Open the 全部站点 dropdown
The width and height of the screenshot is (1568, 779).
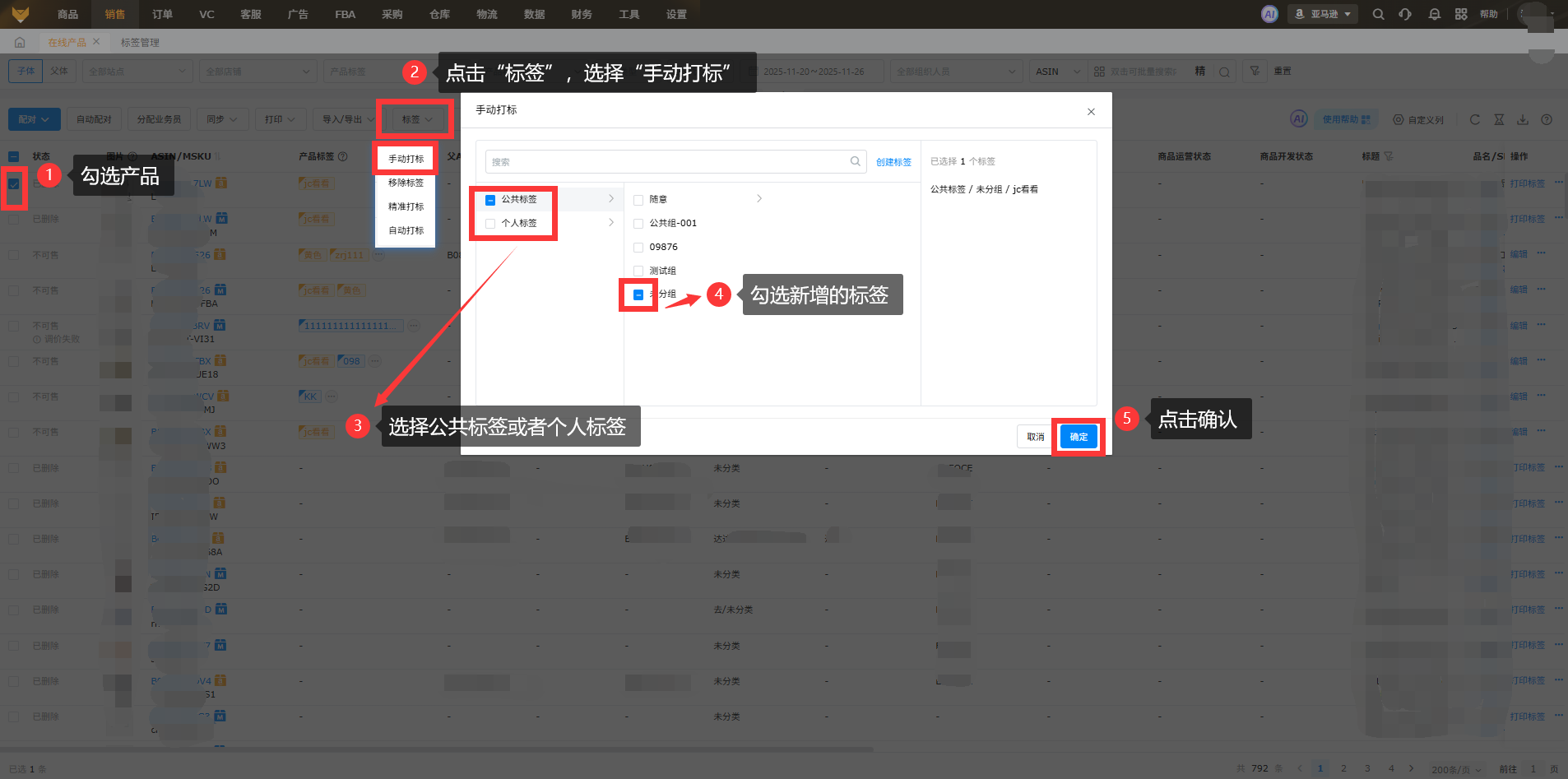pos(137,72)
